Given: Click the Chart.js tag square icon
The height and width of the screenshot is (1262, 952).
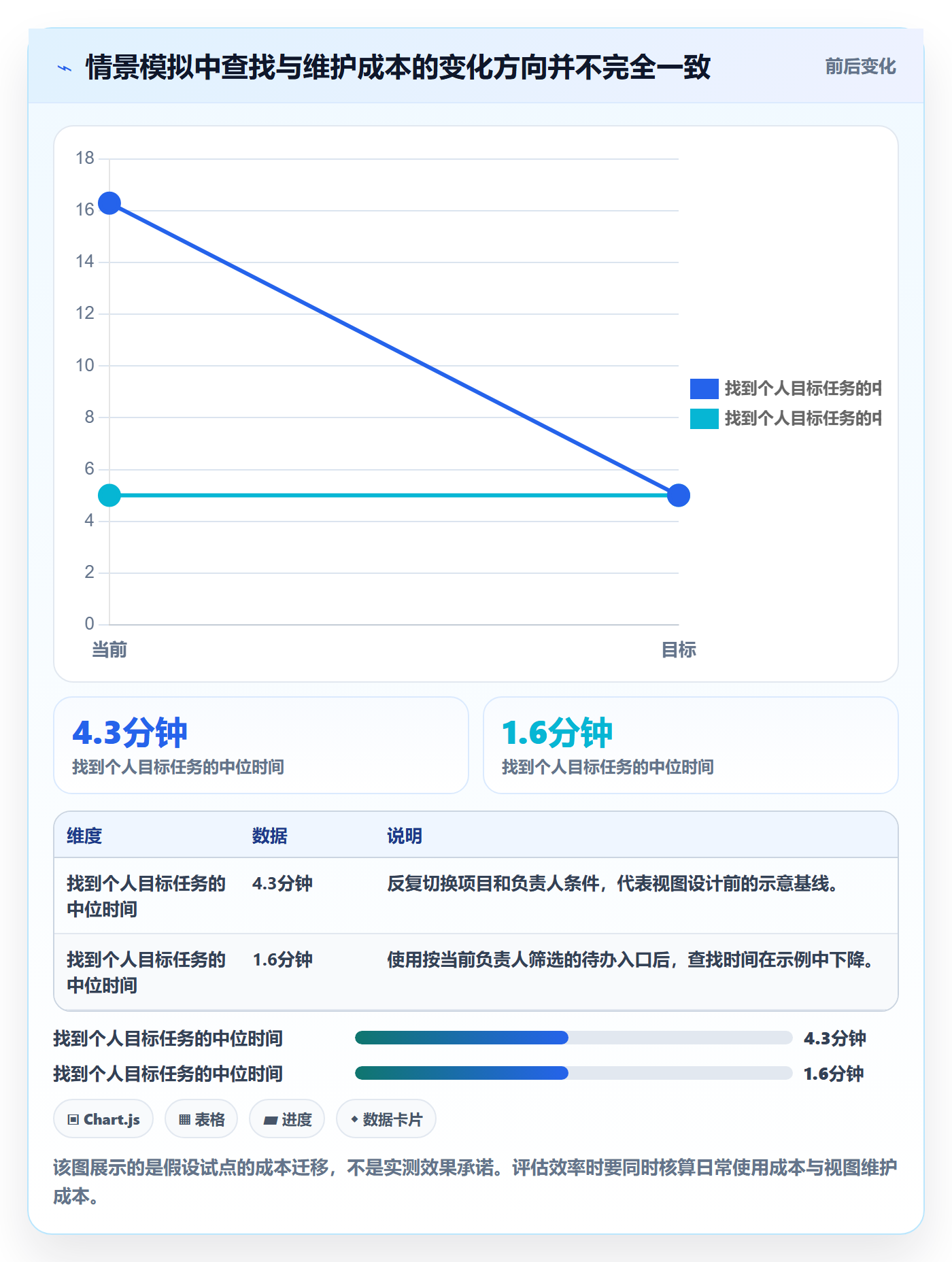Looking at the screenshot, I should (73, 1119).
